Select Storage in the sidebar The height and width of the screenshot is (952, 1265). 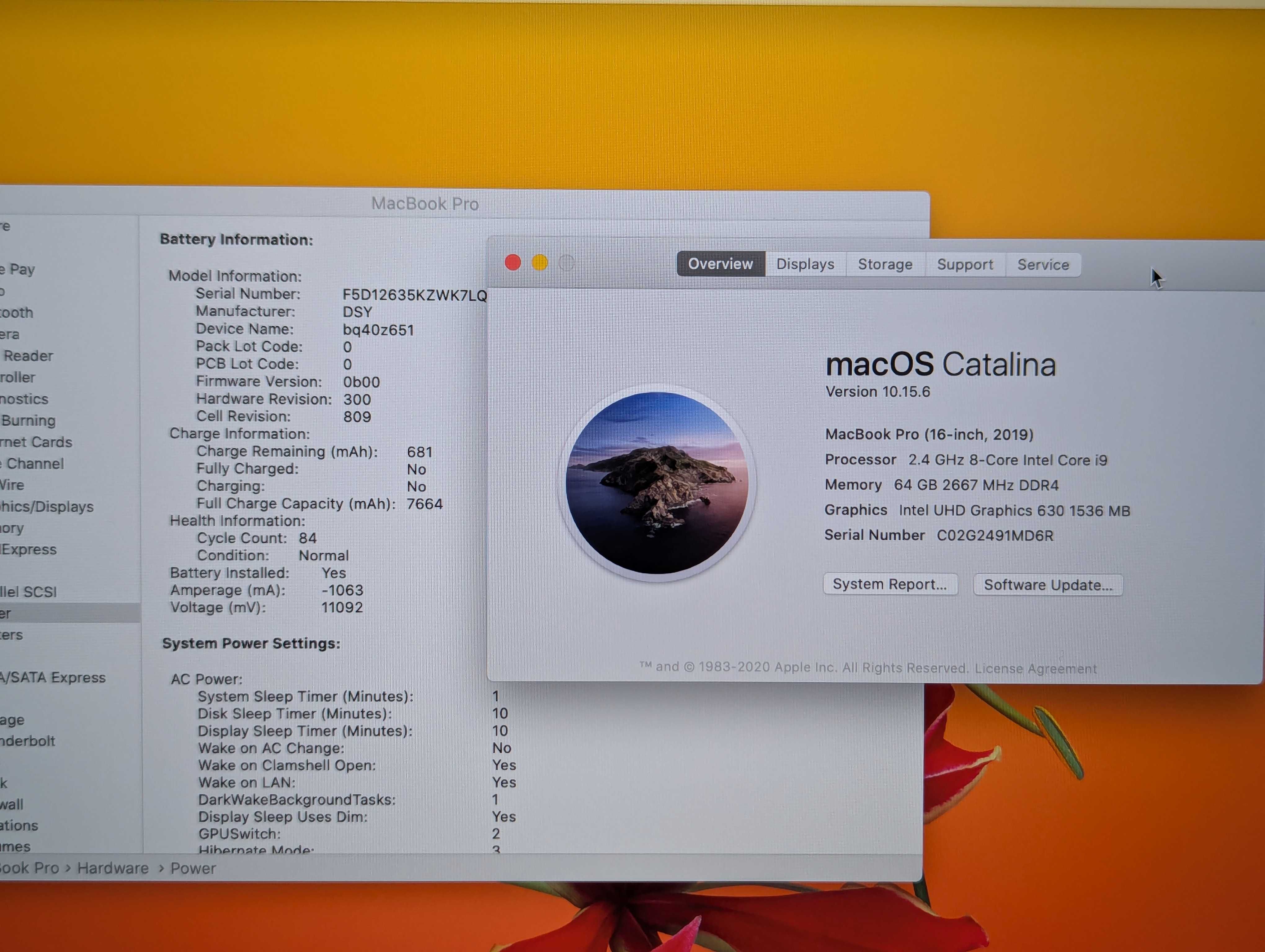click(13, 720)
